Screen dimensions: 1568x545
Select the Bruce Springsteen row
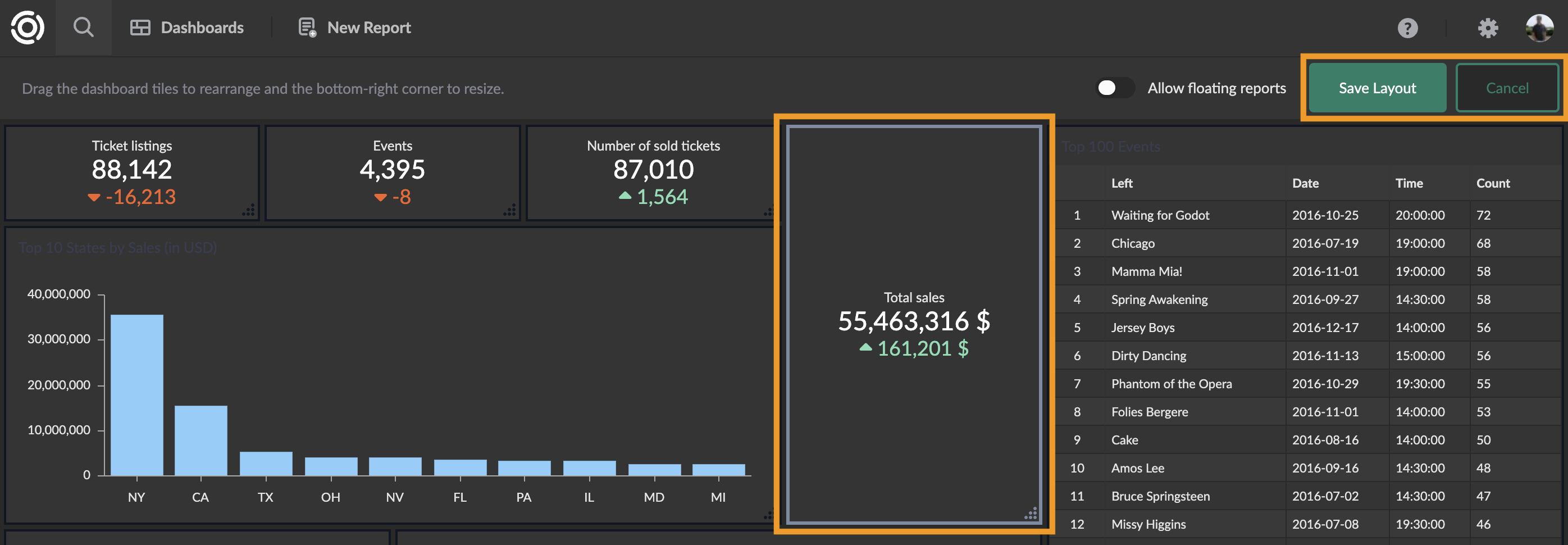coord(1309,496)
